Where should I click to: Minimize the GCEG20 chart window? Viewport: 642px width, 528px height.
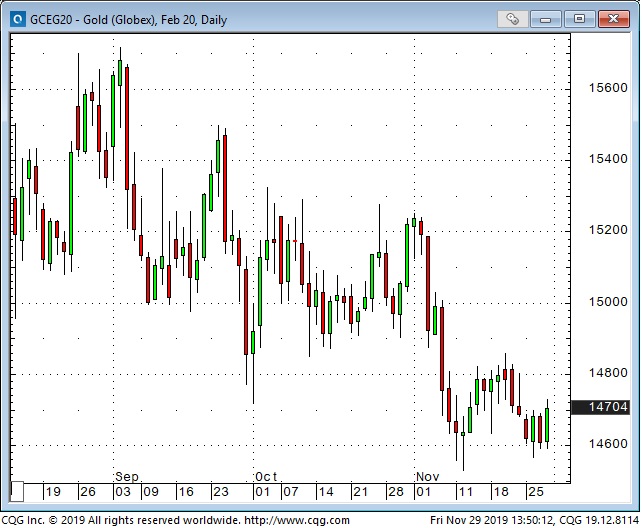[x=545, y=19]
